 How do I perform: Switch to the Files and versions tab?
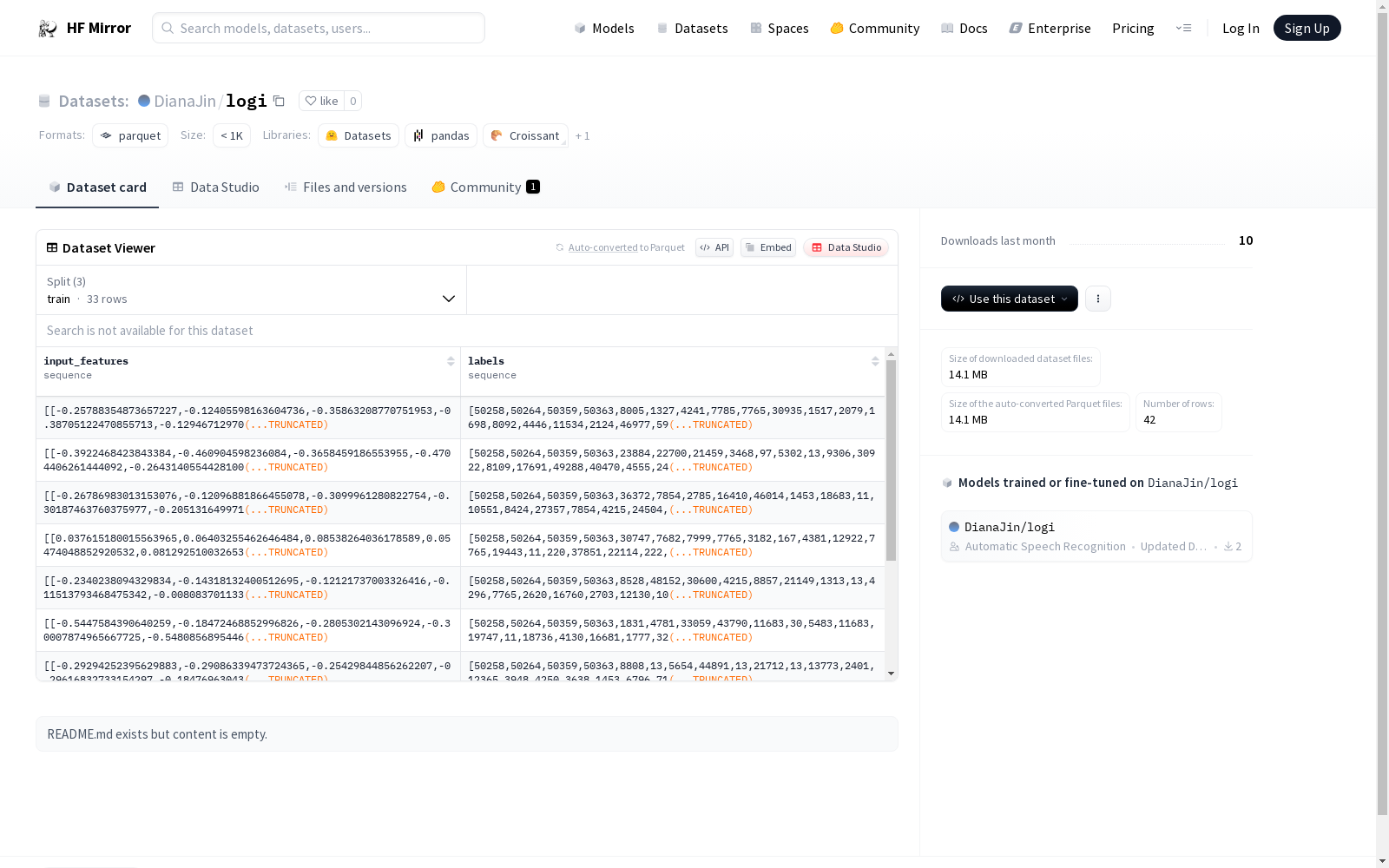[346, 187]
